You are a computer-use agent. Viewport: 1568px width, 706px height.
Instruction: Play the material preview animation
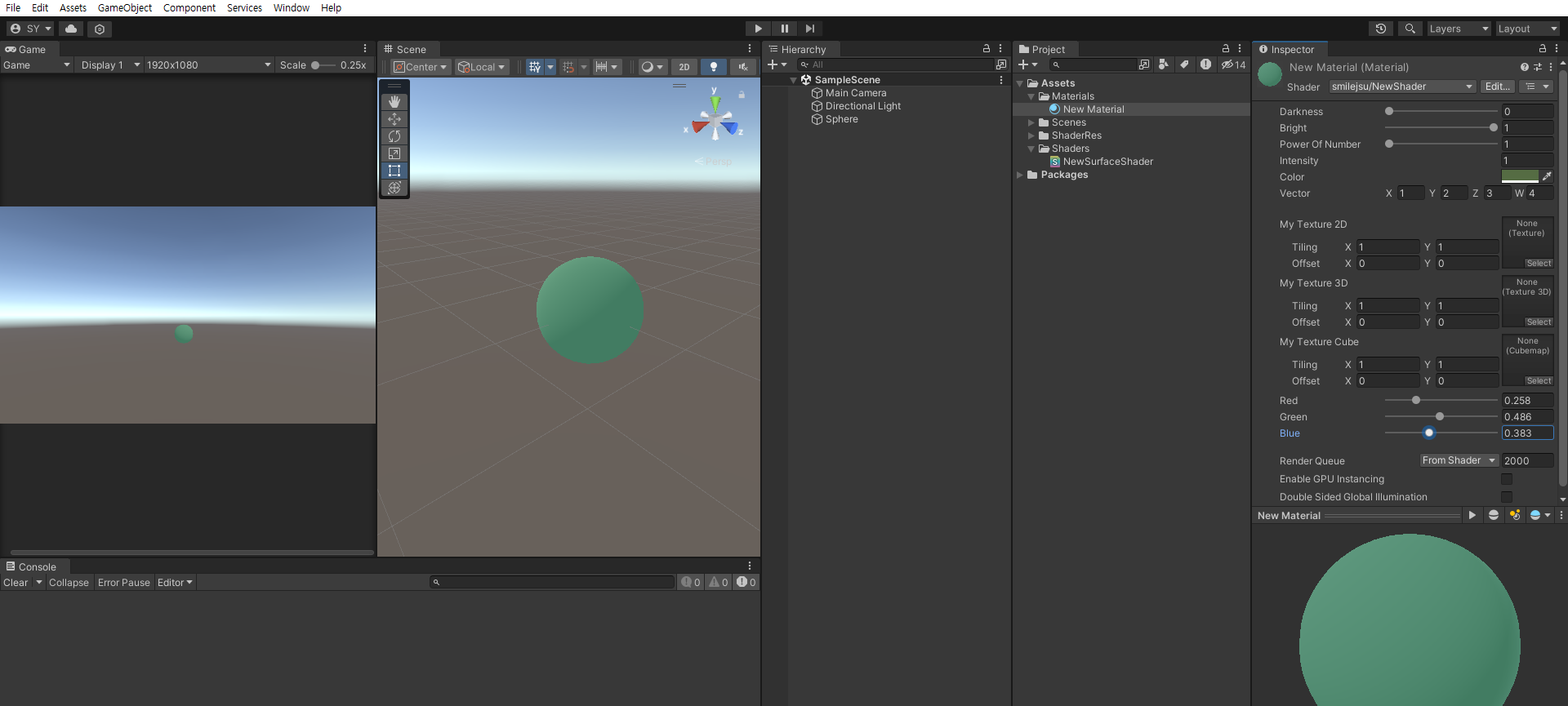(1472, 515)
